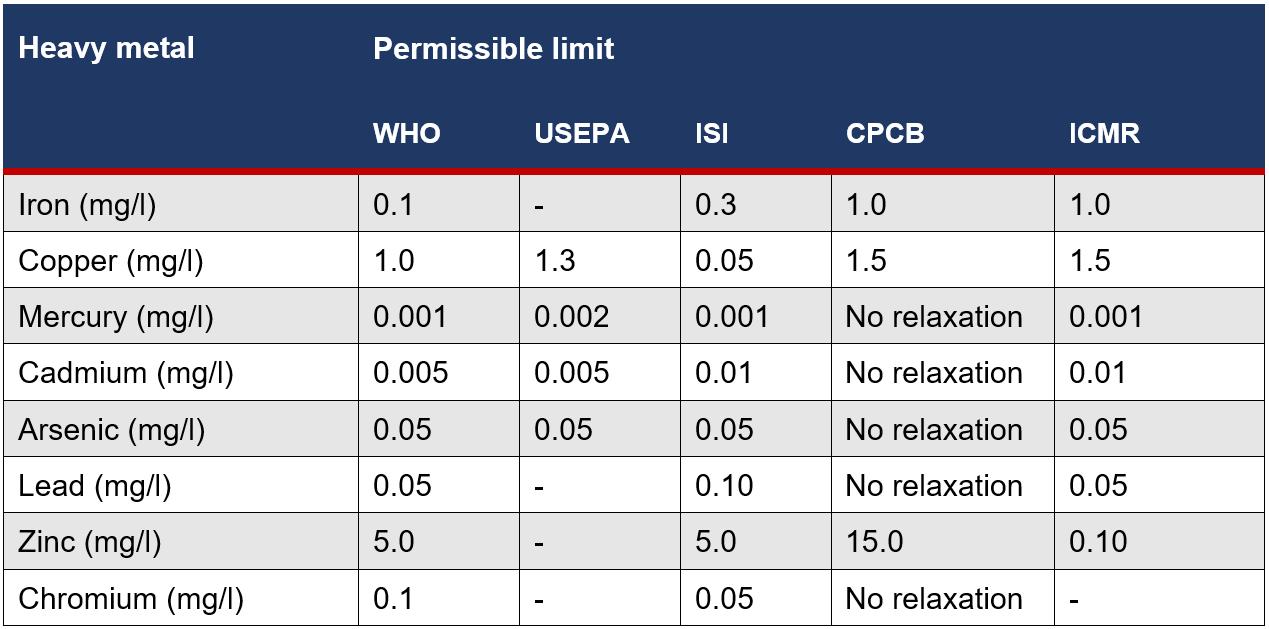
Task: Select Mercury's USEPA value 0.002
Action: tap(571, 317)
